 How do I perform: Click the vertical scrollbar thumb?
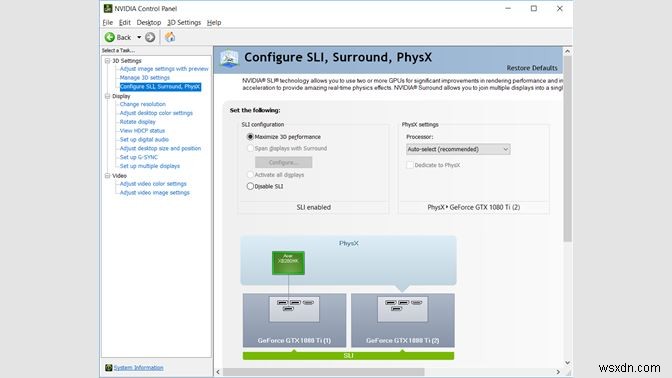tap(567, 149)
